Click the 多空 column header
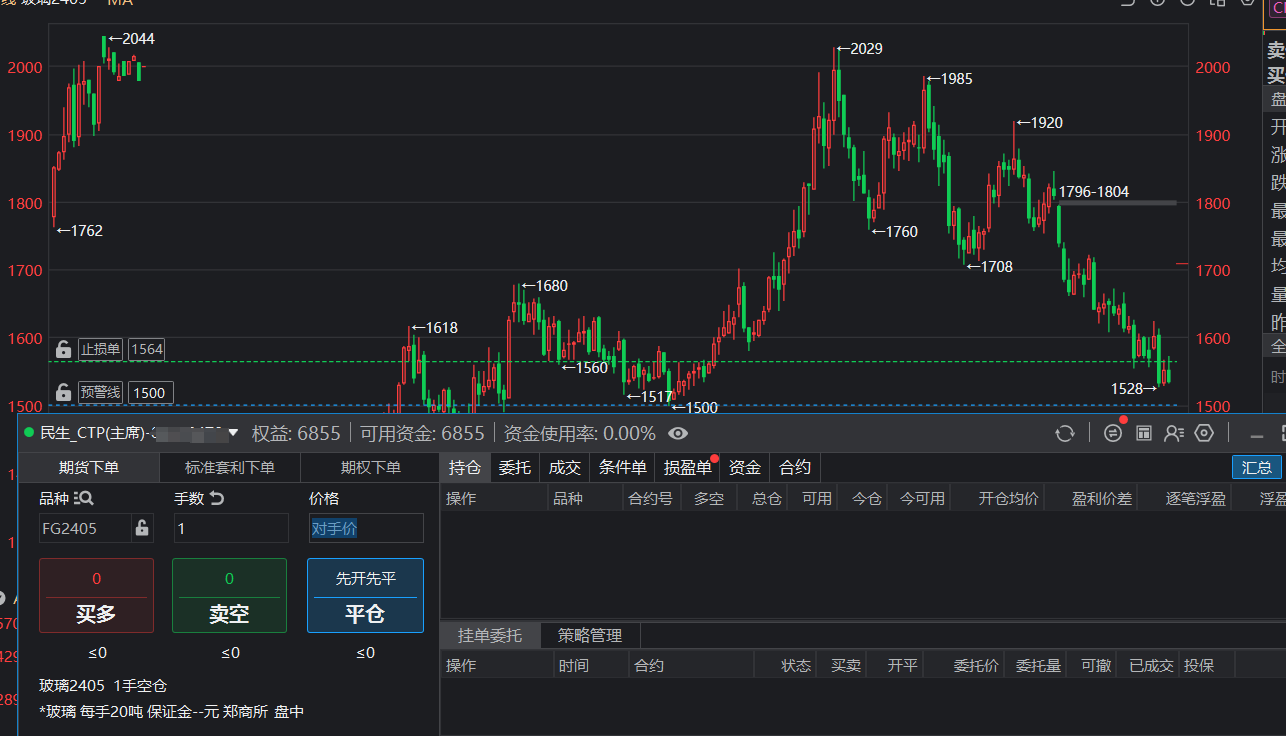This screenshot has width=1286, height=736. (709, 498)
